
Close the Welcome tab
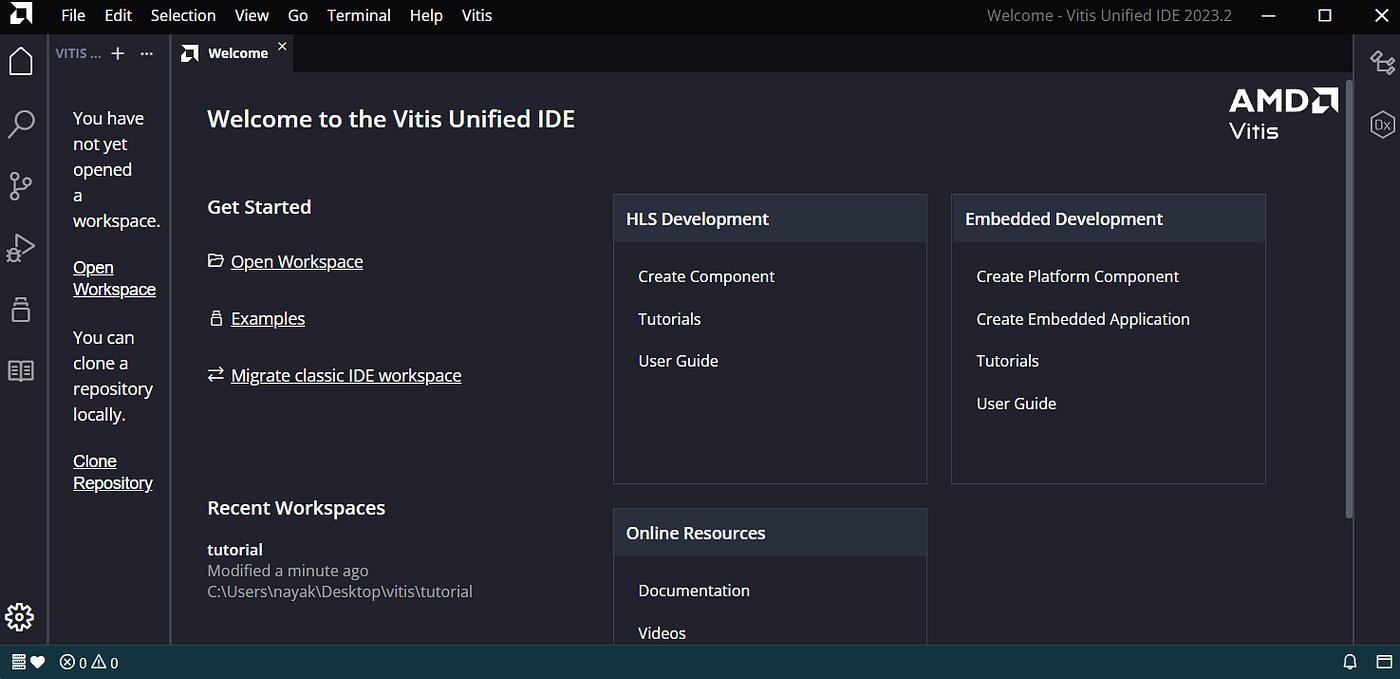(282, 47)
